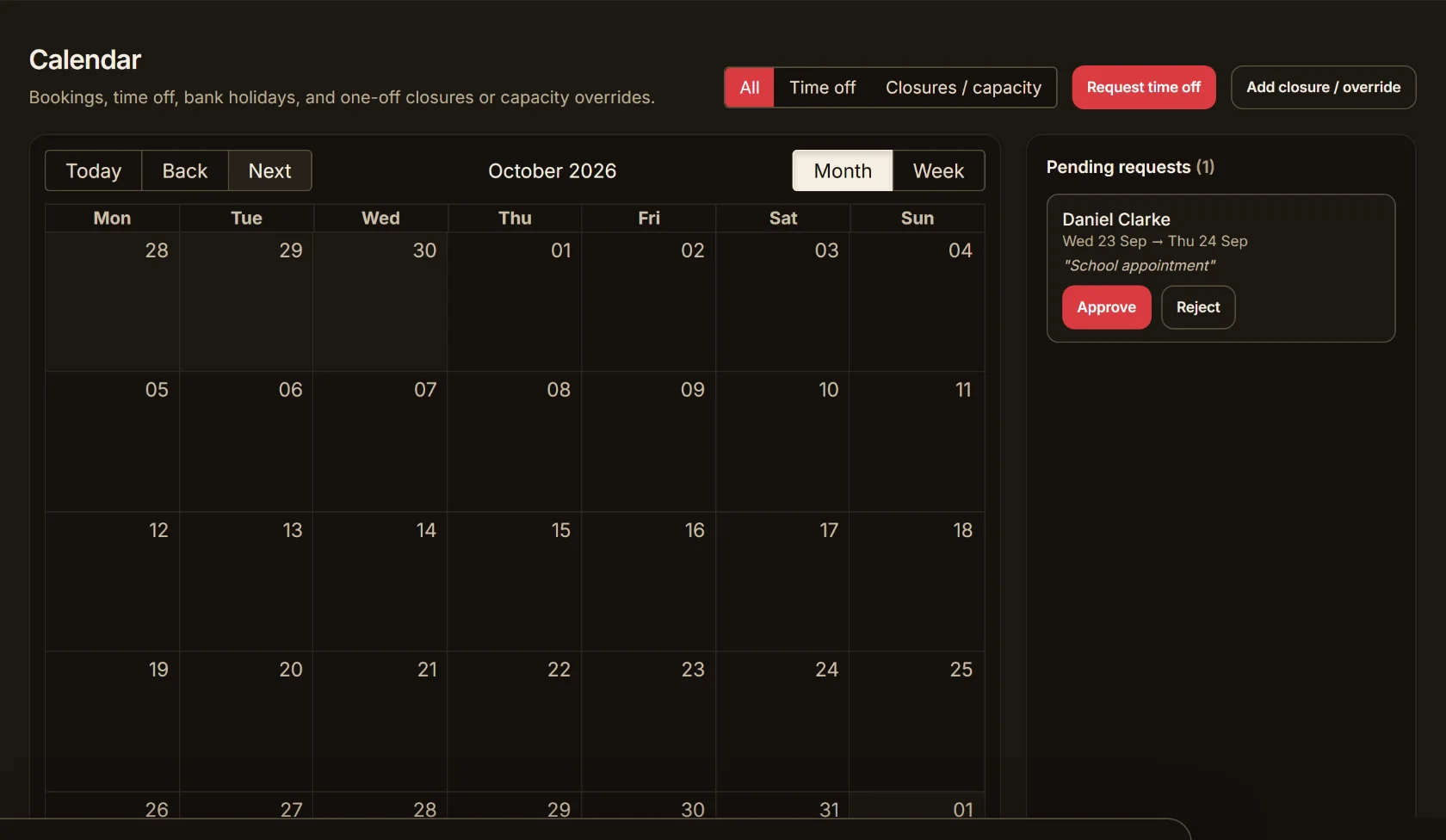The height and width of the screenshot is (840, 1446).
Task: Reject Daniel Clarke's request
Action: pos(1198,307)
